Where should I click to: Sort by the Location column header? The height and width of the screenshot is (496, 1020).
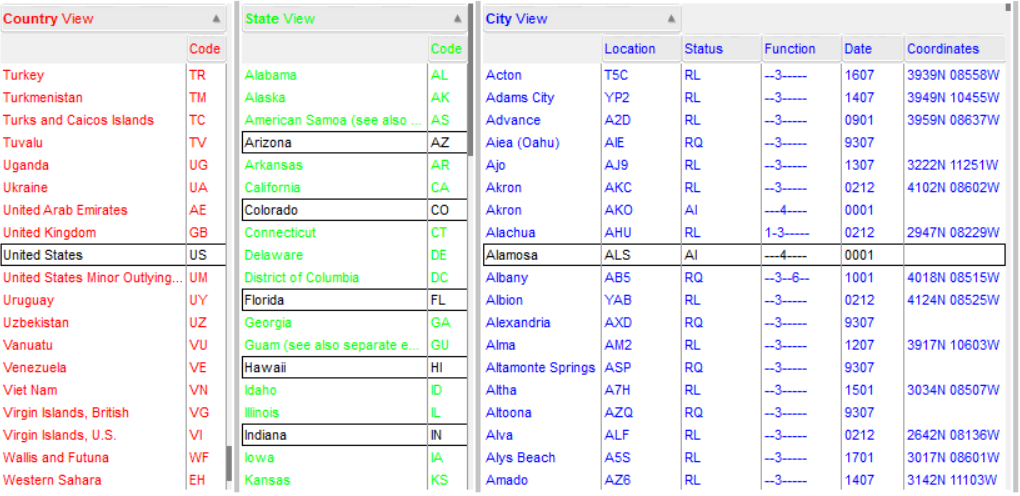click(641, 49)
